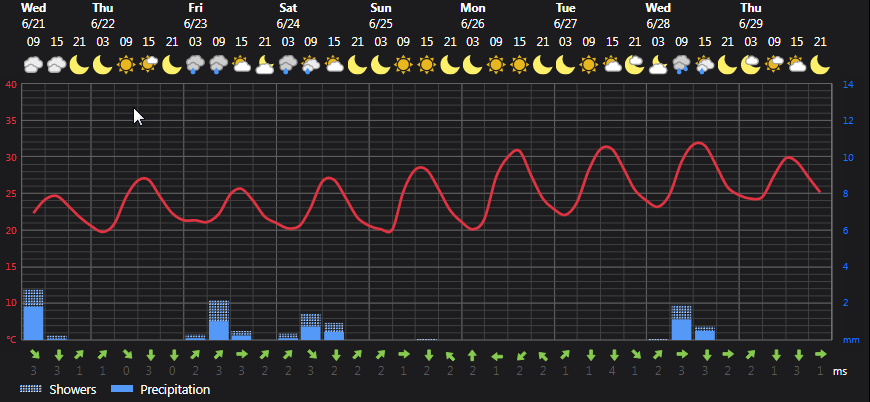Click the blue Precipitation legend swatch
The image size is (870, 402).
coord(122,389)
